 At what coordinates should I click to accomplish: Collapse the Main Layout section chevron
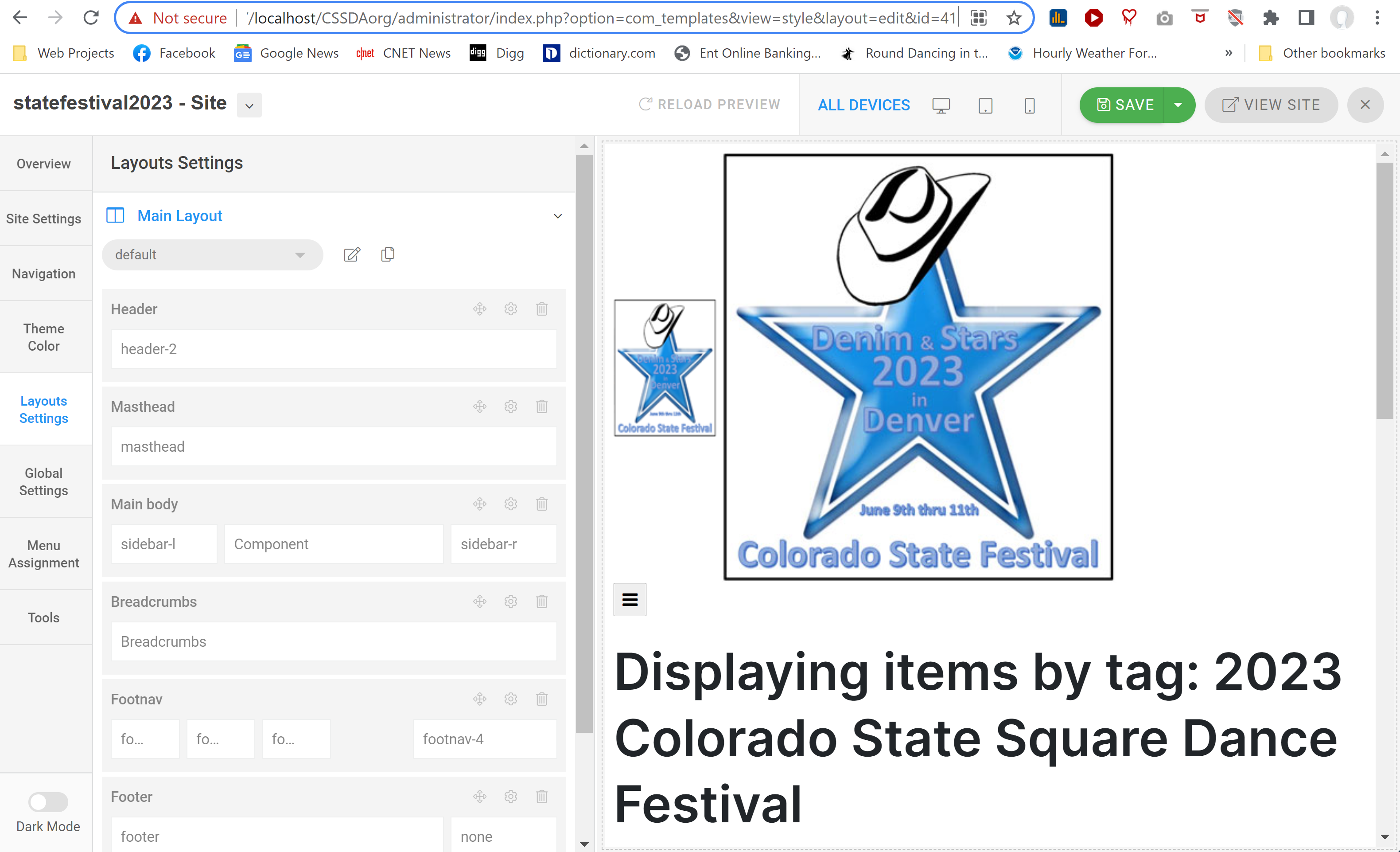[557, 216]
